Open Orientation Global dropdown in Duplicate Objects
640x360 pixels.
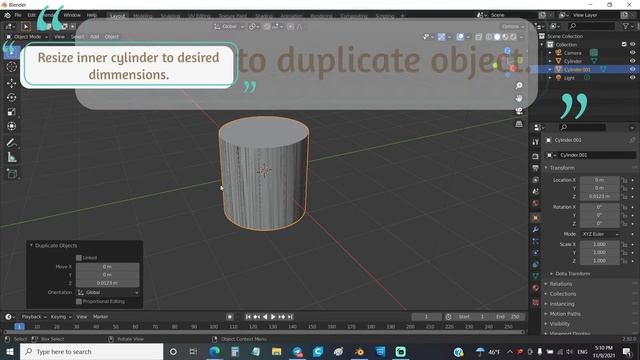click(108, 292)
